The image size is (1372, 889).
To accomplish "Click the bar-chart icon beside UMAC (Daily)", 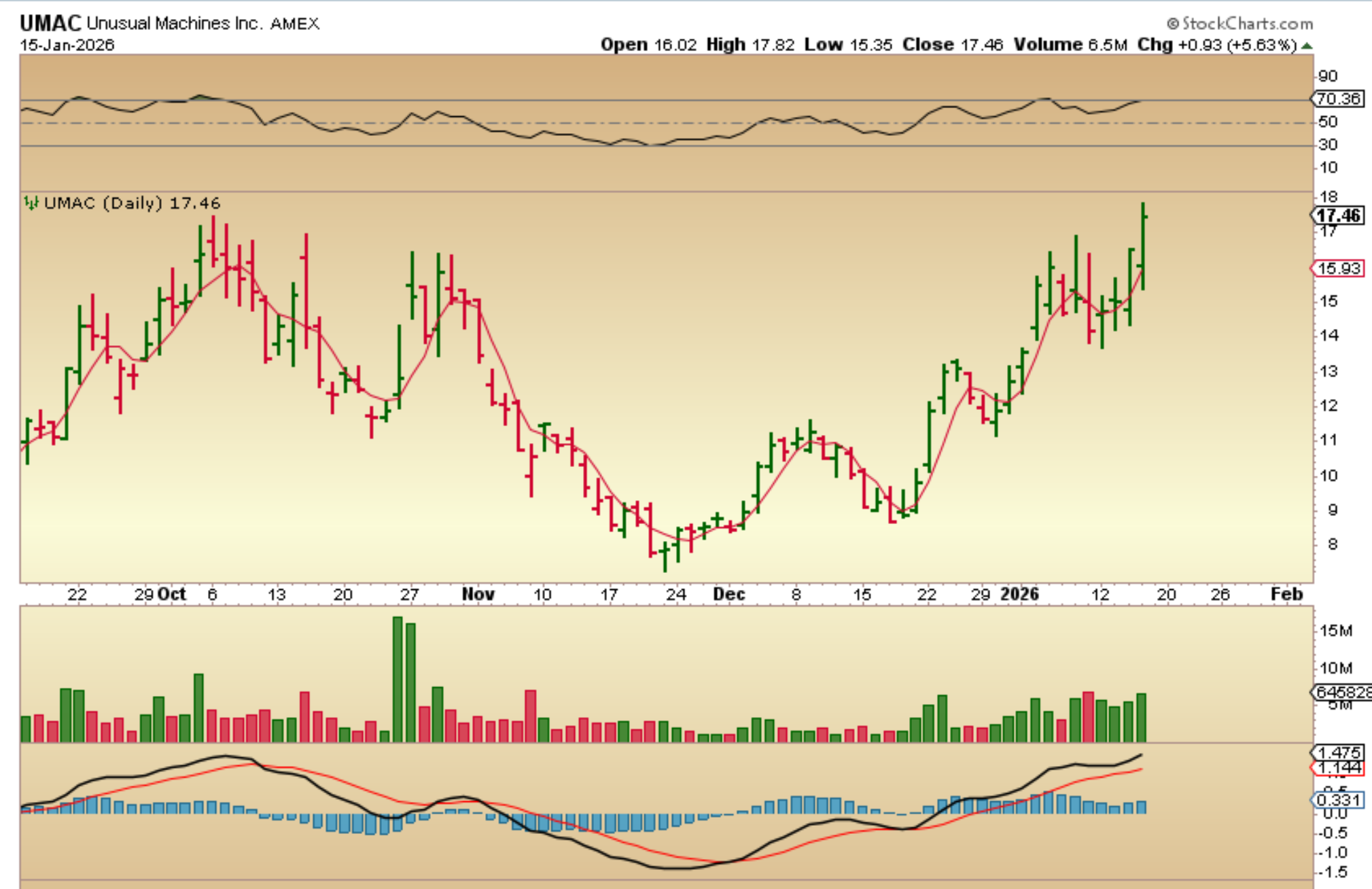I will [x=31, y=203].
